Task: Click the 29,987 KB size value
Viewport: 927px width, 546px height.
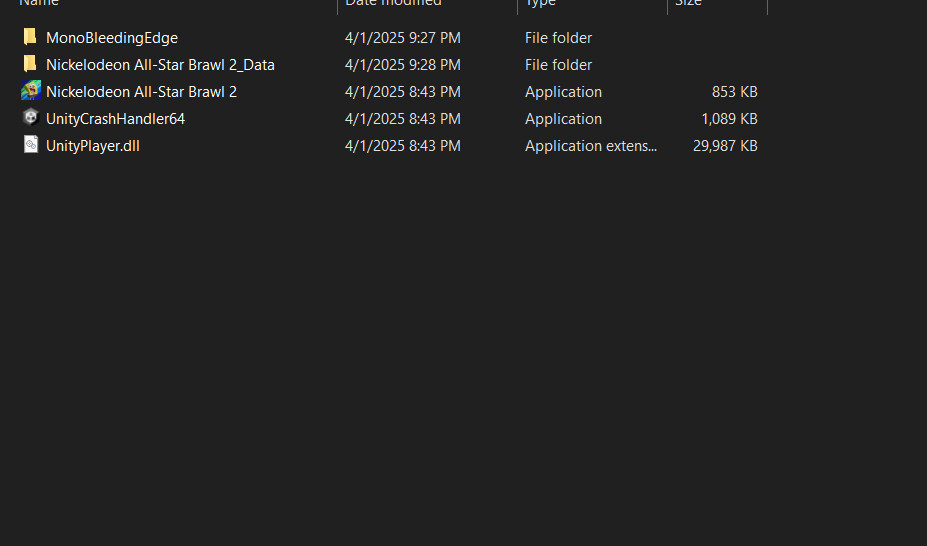Action: point(725,146)
